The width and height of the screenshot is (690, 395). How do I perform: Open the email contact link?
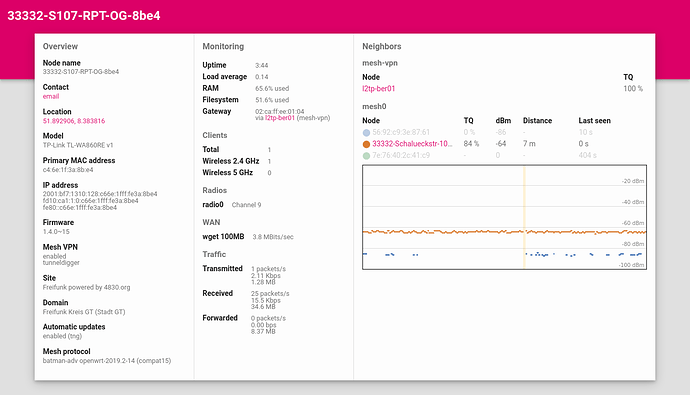[51, 96]
